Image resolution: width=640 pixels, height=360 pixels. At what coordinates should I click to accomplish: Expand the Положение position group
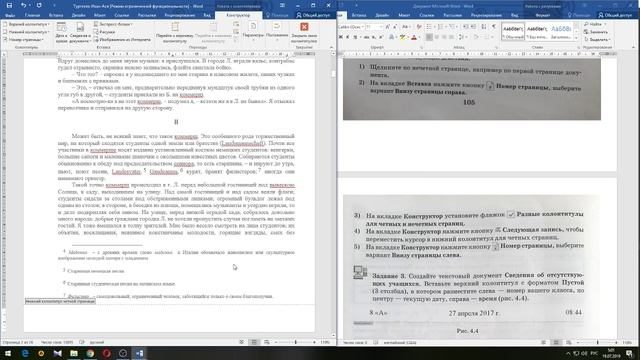point(277,32)
